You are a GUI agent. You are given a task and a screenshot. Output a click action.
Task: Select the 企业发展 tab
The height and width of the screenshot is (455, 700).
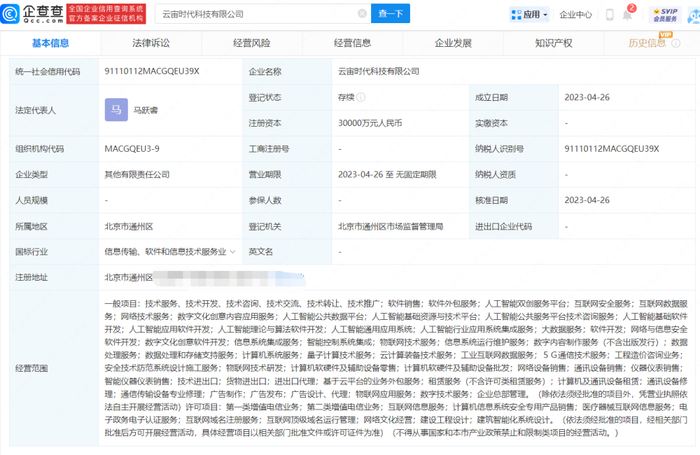coord(452,43)
